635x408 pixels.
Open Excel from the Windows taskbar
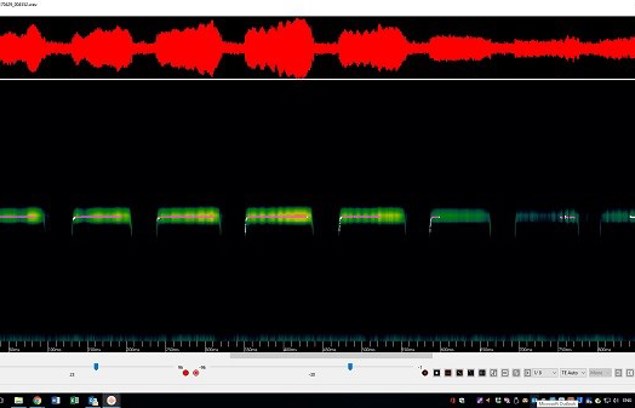[x=74, y=400]
